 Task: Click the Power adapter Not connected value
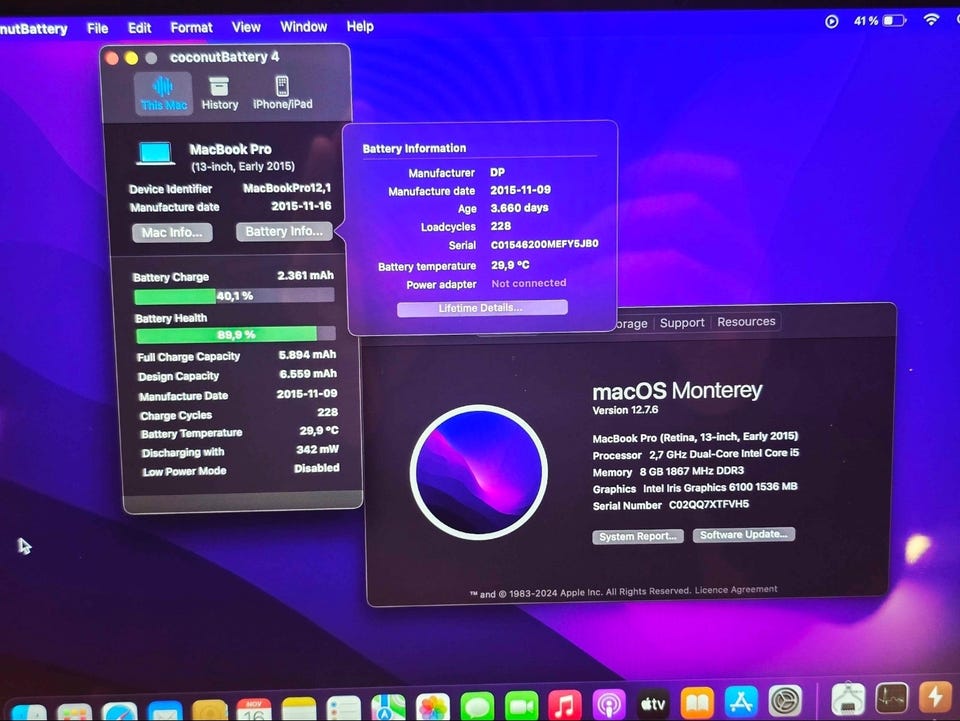pos(529,283)
